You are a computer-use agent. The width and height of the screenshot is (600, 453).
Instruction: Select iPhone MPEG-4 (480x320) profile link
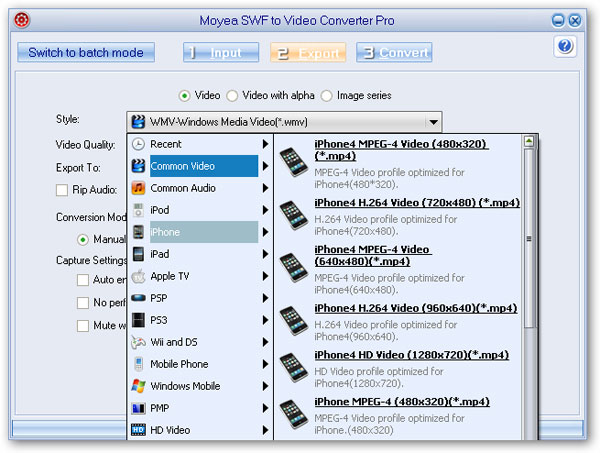pyautogui.click(x=402, y=402)
